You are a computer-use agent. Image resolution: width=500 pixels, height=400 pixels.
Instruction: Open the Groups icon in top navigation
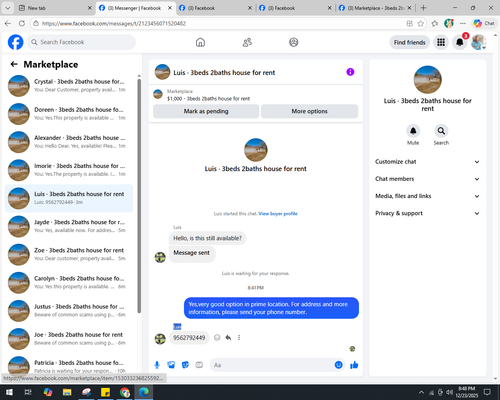[294, 42]
